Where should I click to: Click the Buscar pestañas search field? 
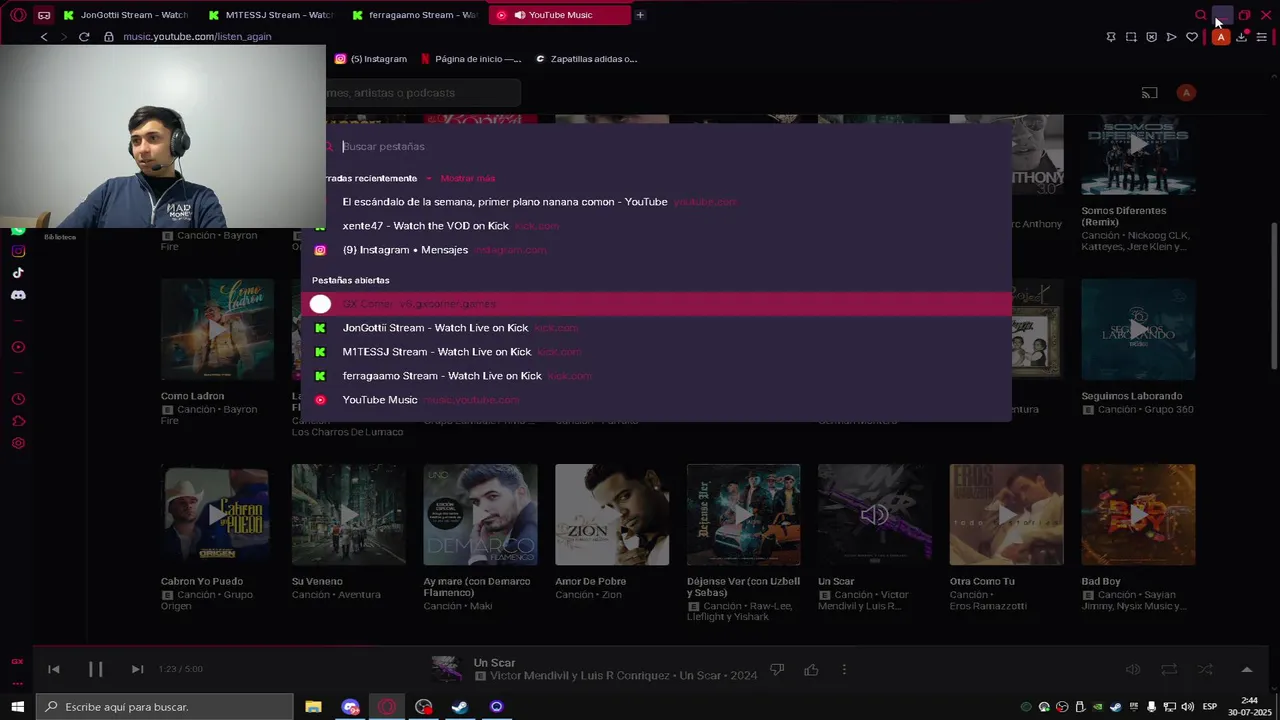(x=668, y=147)
